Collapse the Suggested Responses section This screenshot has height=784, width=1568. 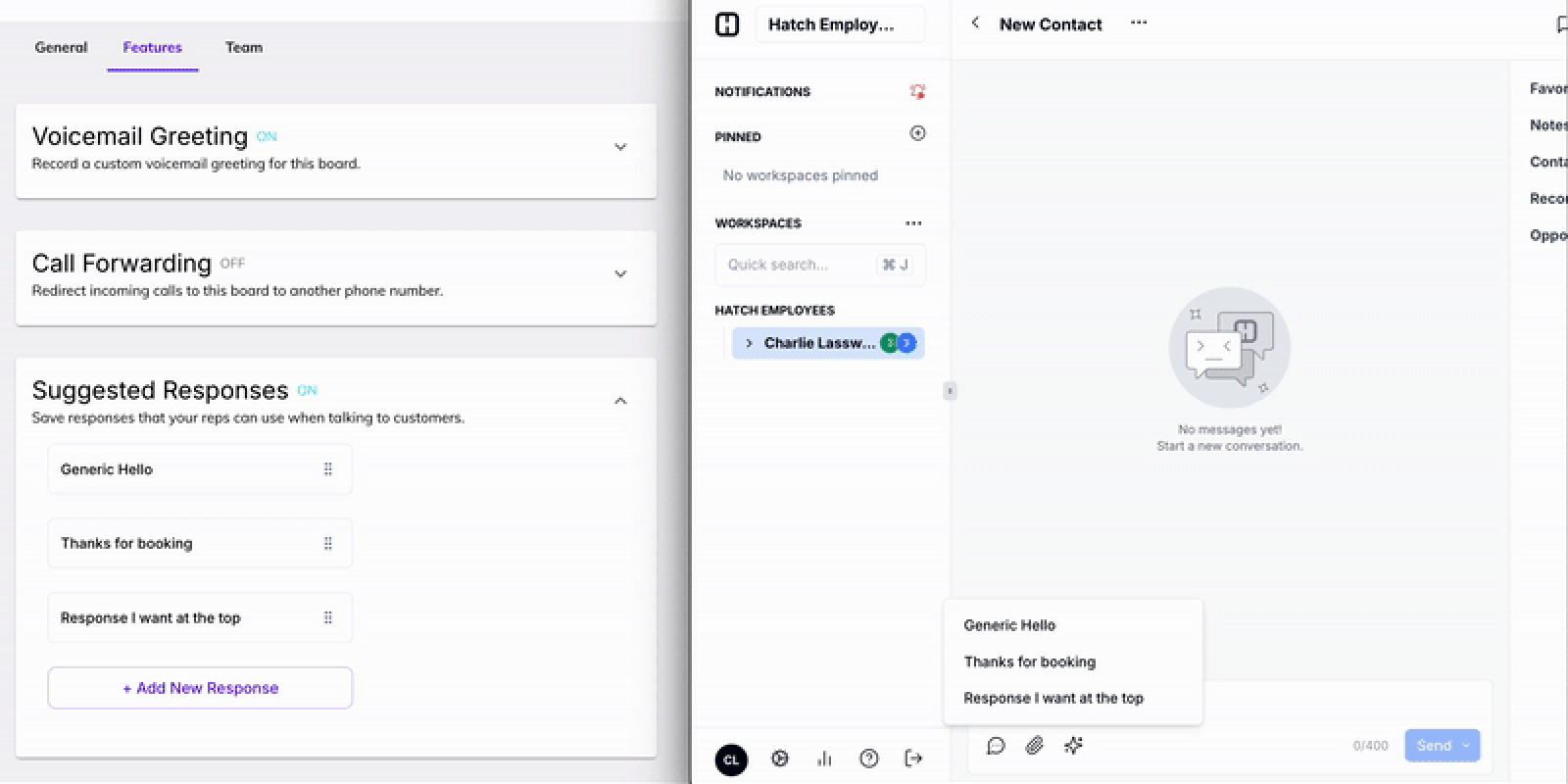click(620, 401)
